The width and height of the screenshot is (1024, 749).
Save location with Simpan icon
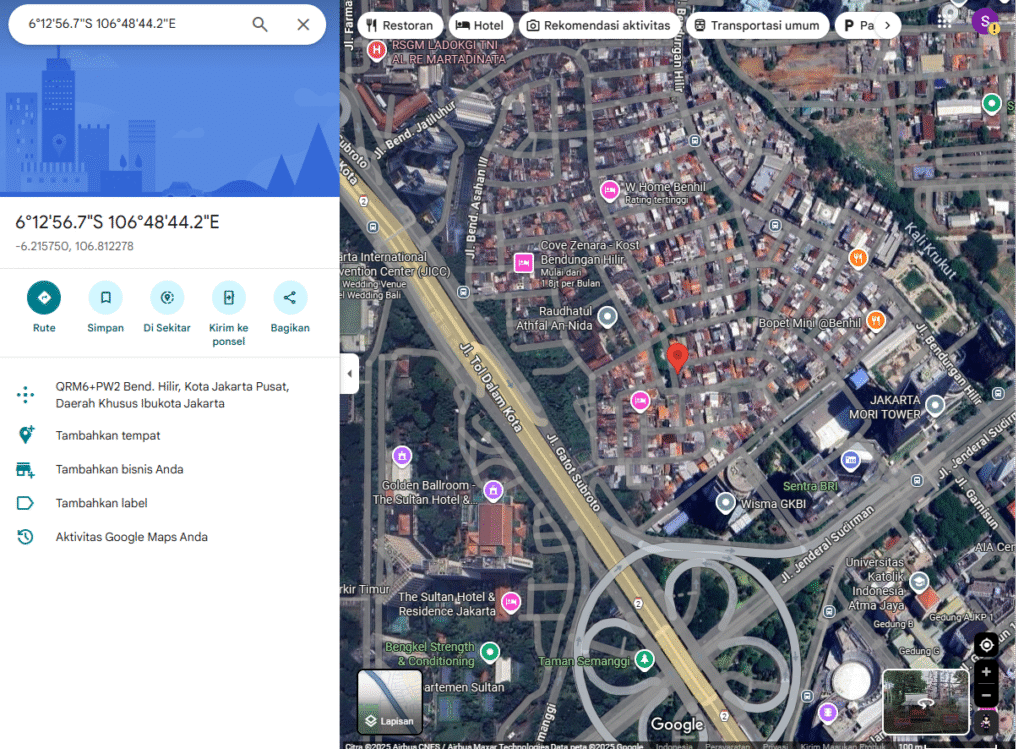tap(105, 298)
